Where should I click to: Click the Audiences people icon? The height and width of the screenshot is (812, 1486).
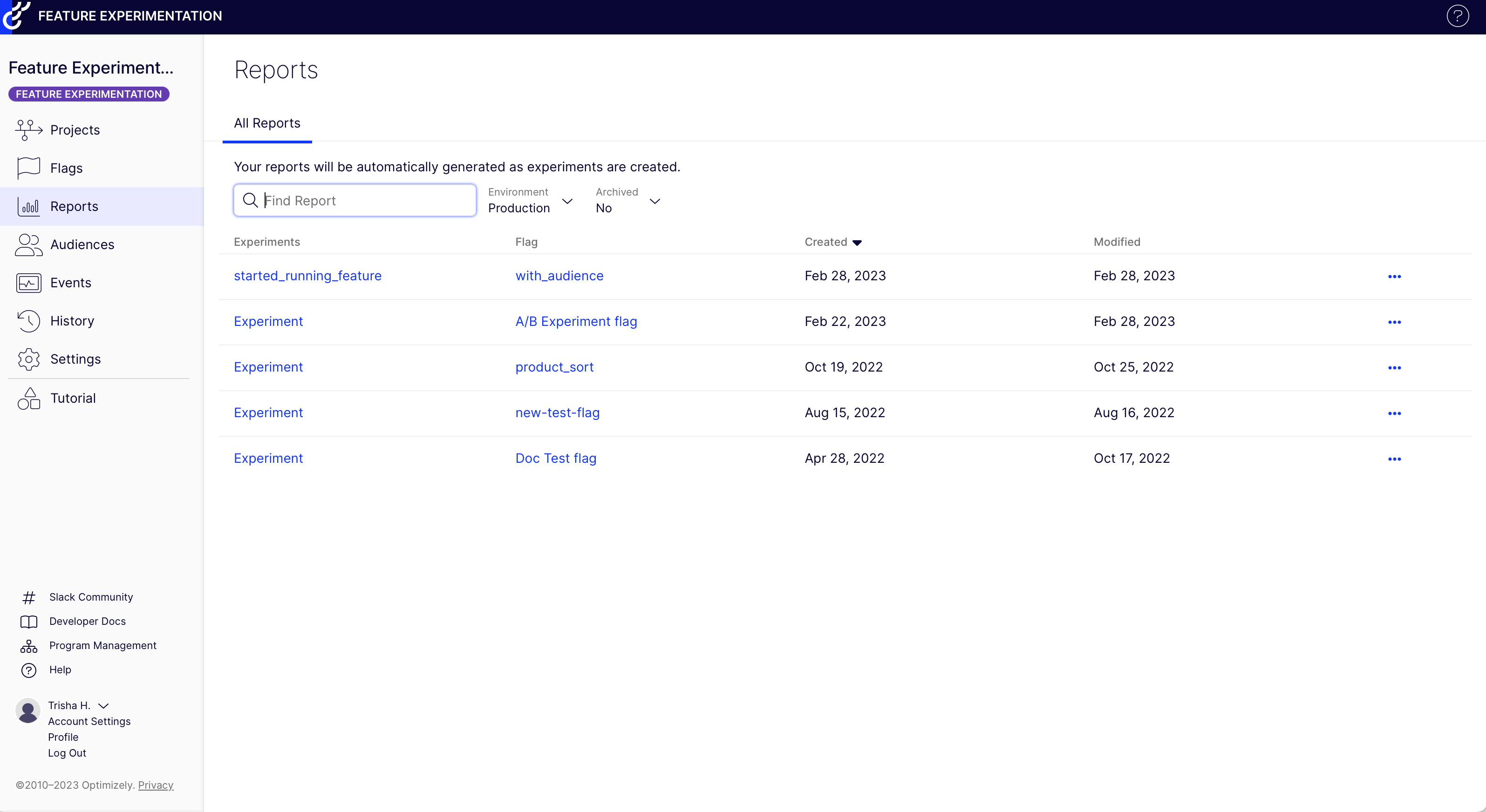tap(28, 244)
